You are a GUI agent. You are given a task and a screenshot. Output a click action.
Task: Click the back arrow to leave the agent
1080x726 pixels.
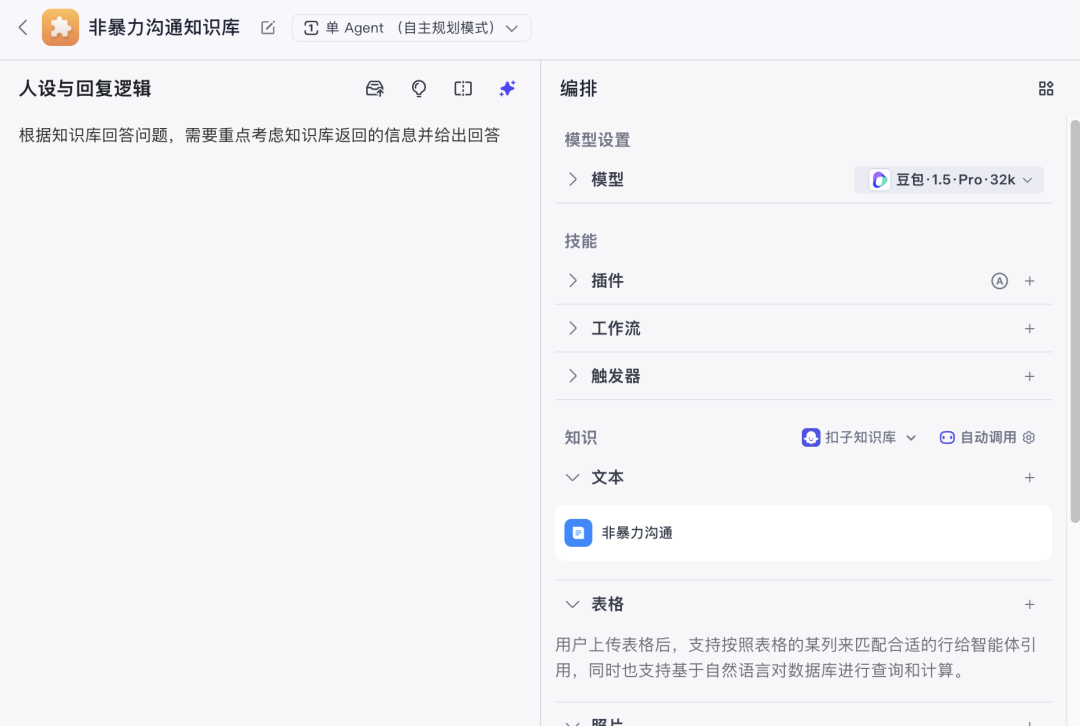coord(22,28)
